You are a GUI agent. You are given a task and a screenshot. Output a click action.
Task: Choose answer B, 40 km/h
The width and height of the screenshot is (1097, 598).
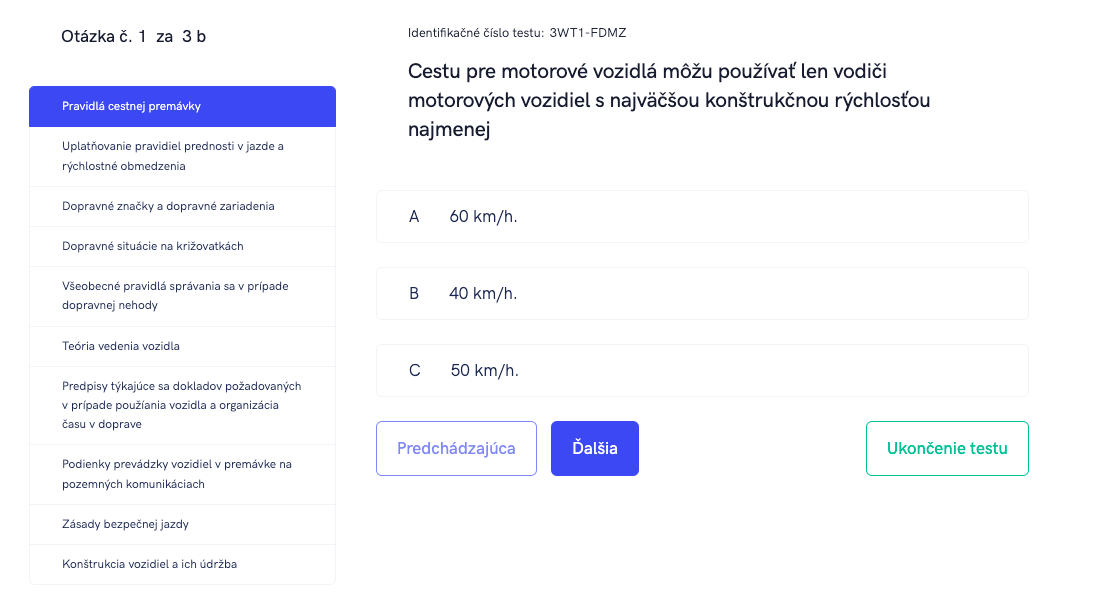pos(702,293)
